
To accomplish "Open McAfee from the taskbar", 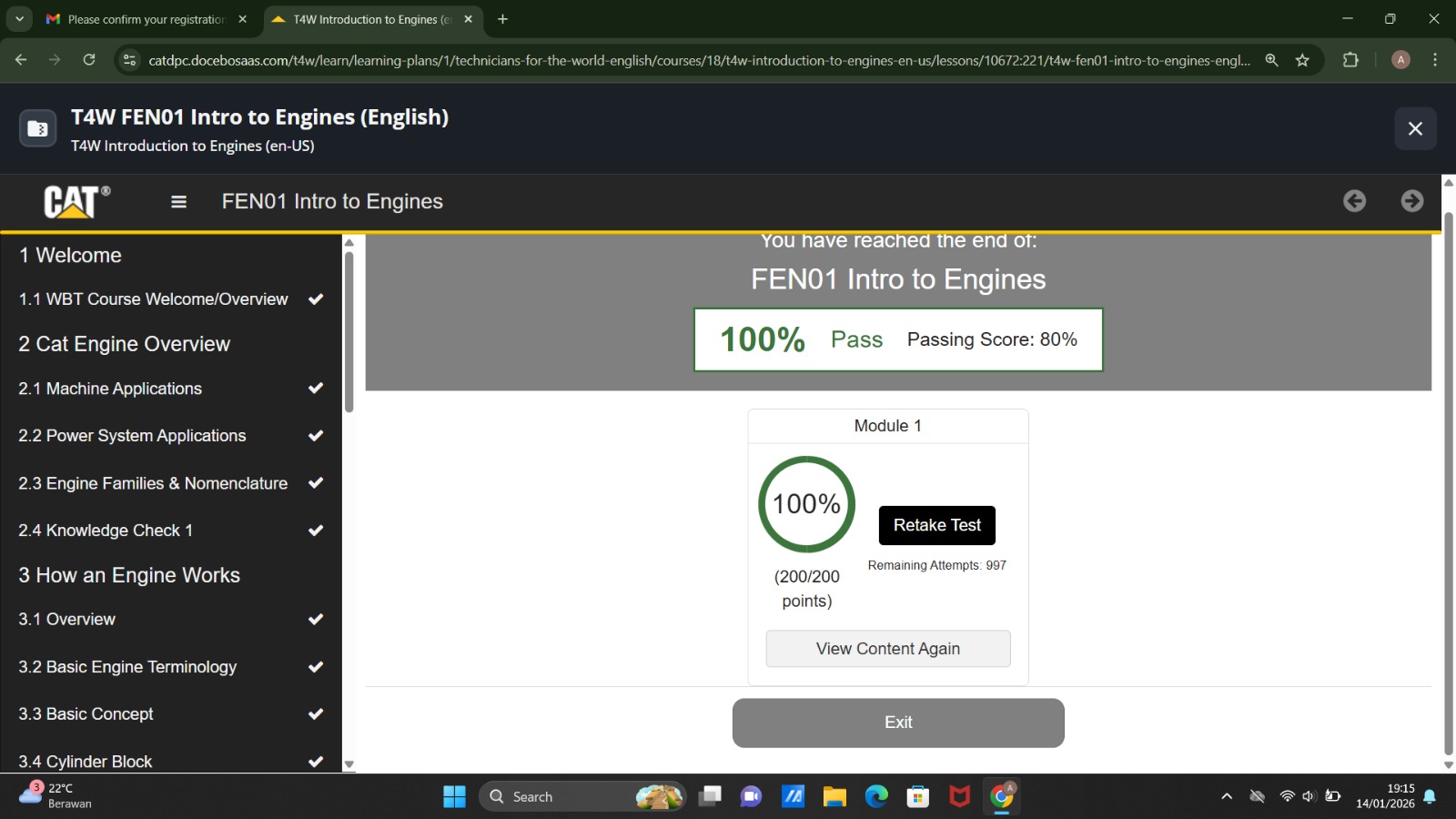I will pos(960,797).
